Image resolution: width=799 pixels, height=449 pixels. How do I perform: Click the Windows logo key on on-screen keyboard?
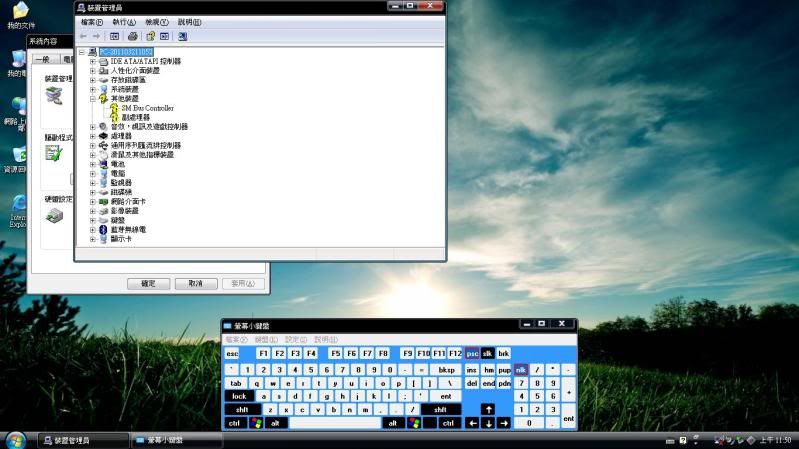(257, 423)
